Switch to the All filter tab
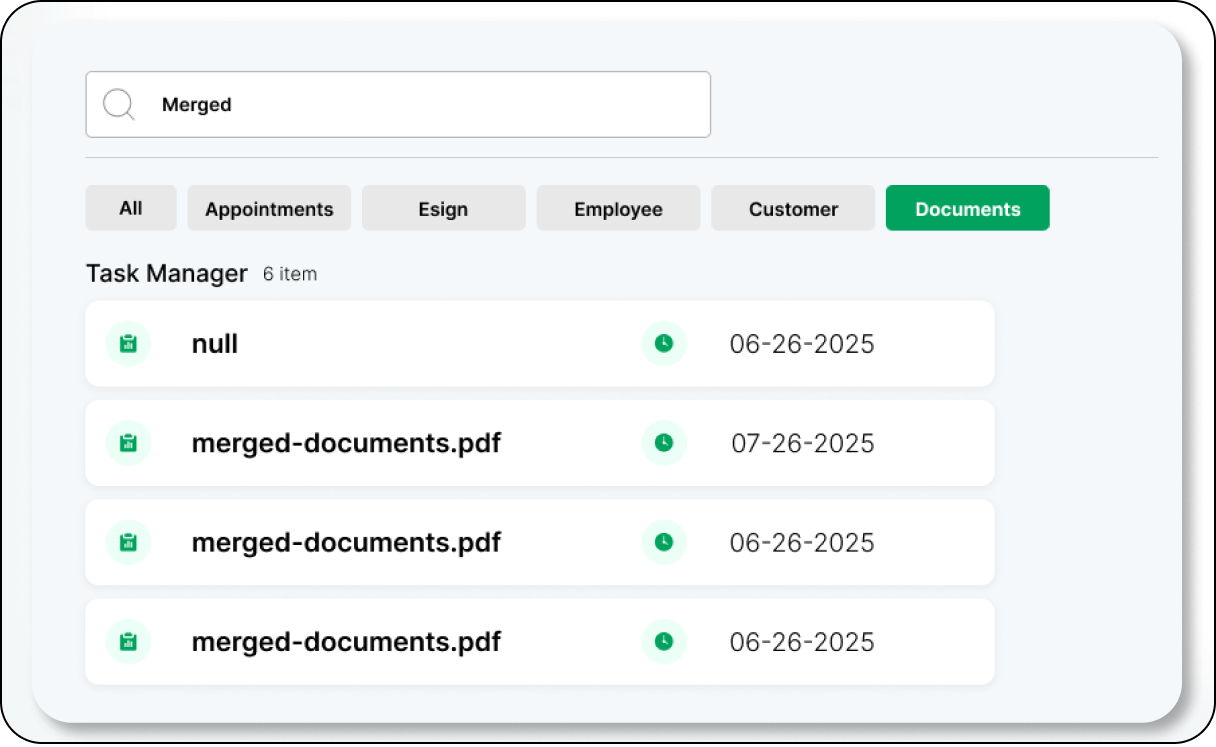This screenshot has height=747, width=1216. tap(131, 208)
